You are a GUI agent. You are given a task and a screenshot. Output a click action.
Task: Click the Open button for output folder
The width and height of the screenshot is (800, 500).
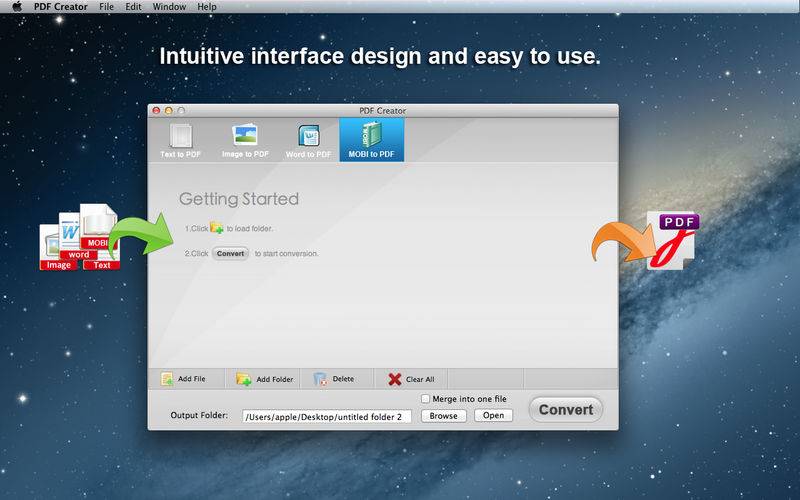(x=493, y=415)
